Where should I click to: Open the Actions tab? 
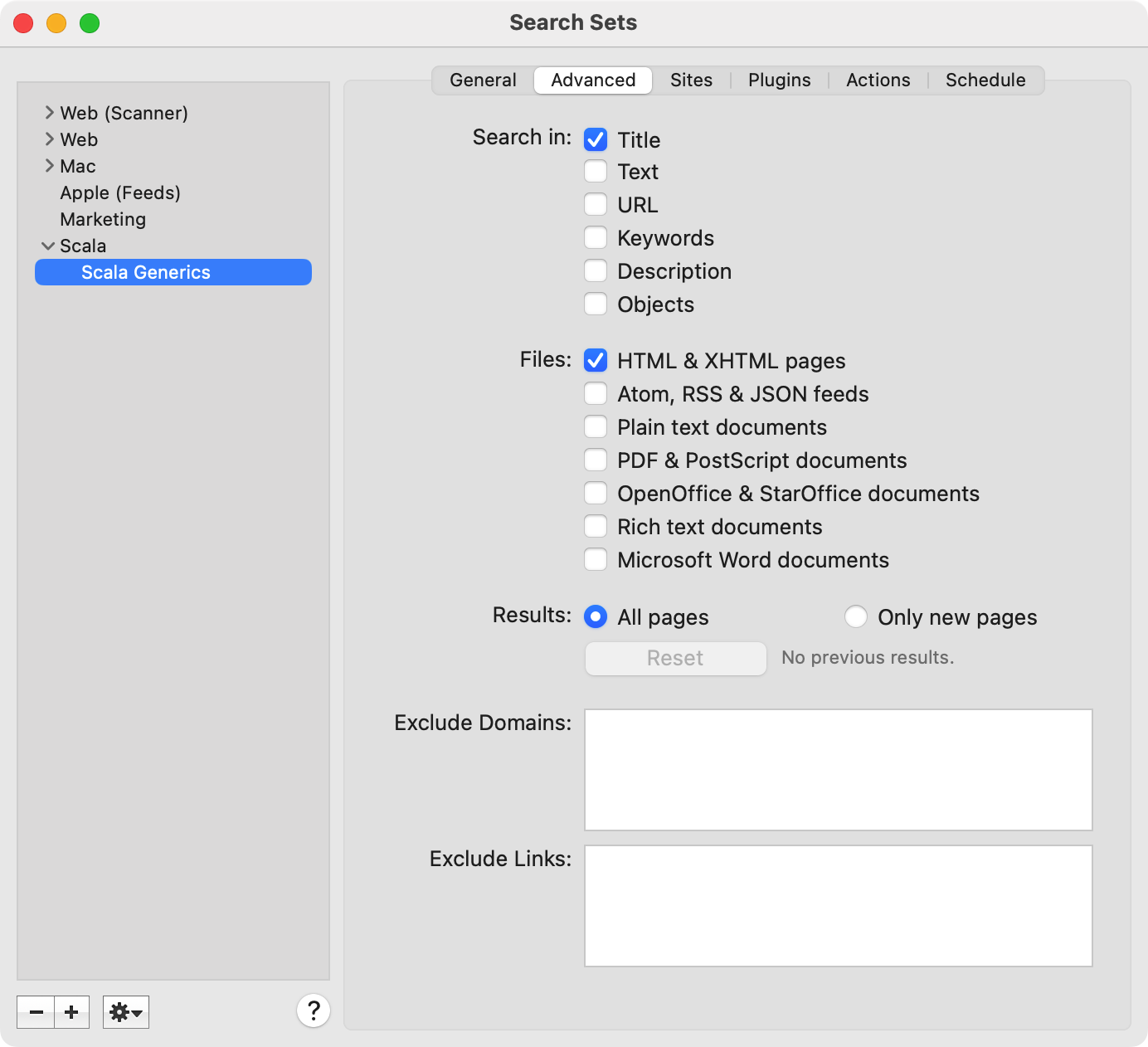(x=878, y=80)
